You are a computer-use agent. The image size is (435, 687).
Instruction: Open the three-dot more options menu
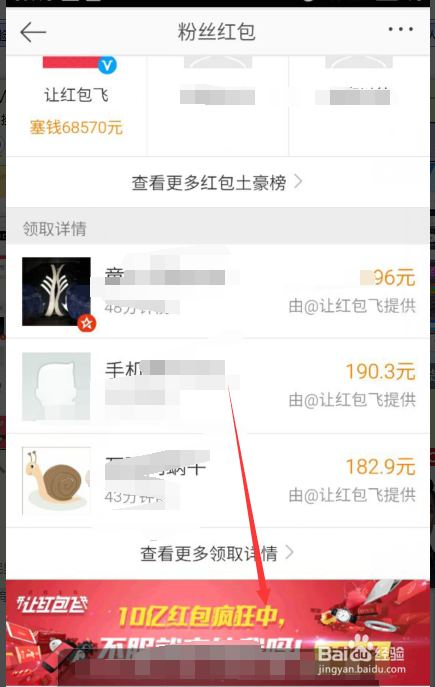(400, 29)
